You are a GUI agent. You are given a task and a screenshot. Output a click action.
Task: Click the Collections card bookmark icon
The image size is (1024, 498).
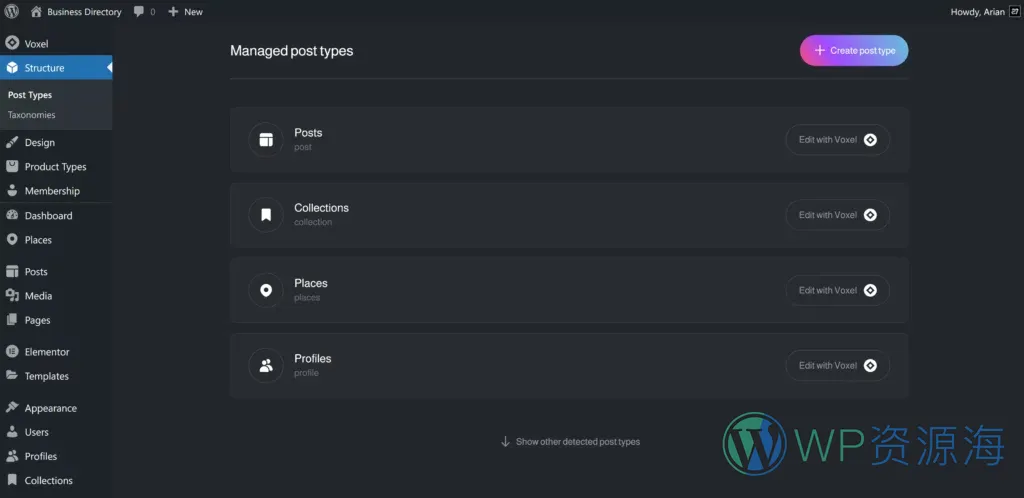click(x=266, y=215)
